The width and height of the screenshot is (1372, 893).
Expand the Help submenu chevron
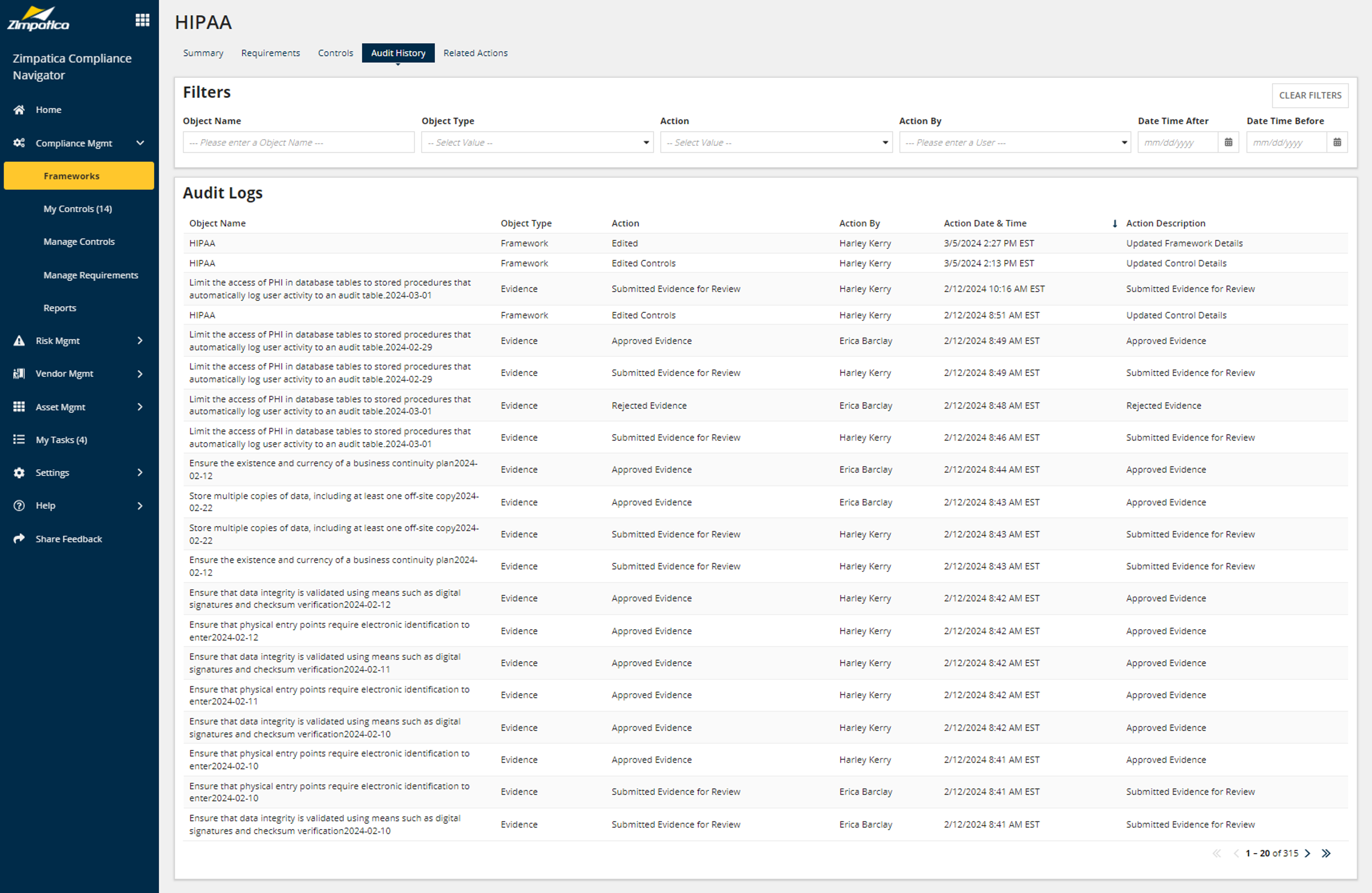140,505
